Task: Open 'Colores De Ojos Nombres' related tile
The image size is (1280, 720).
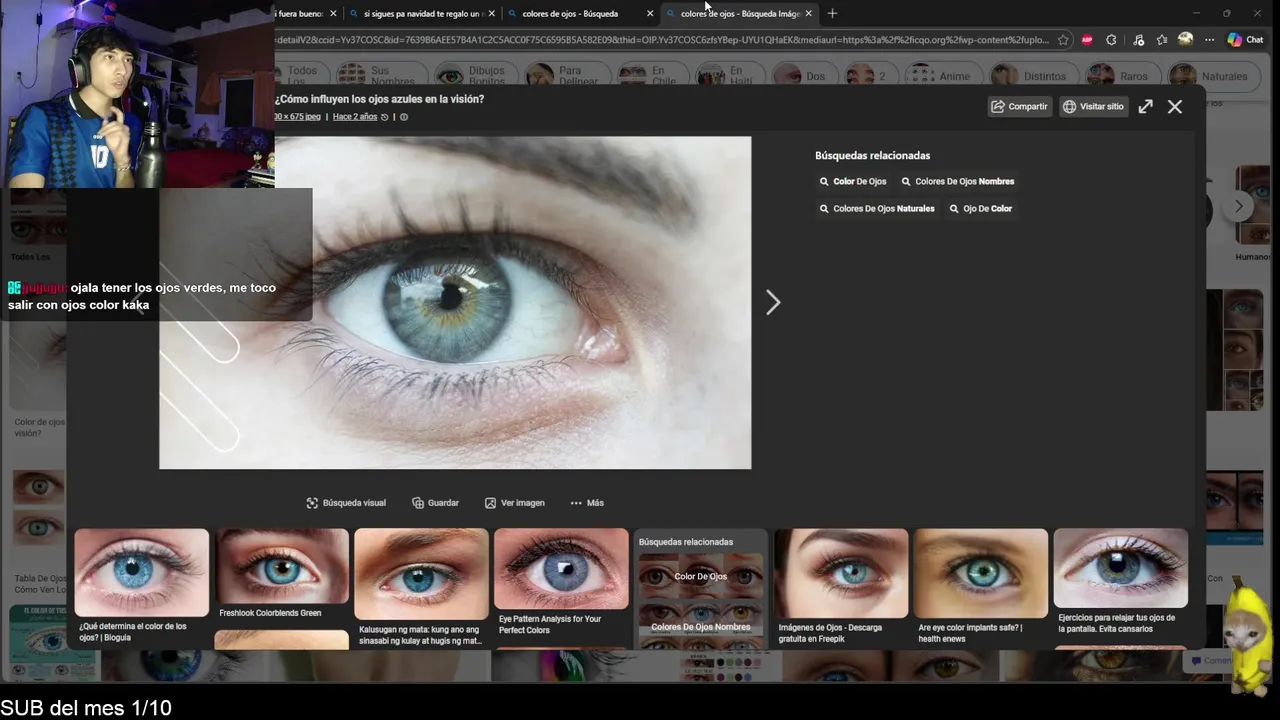Action: click(x=700, y=627)
